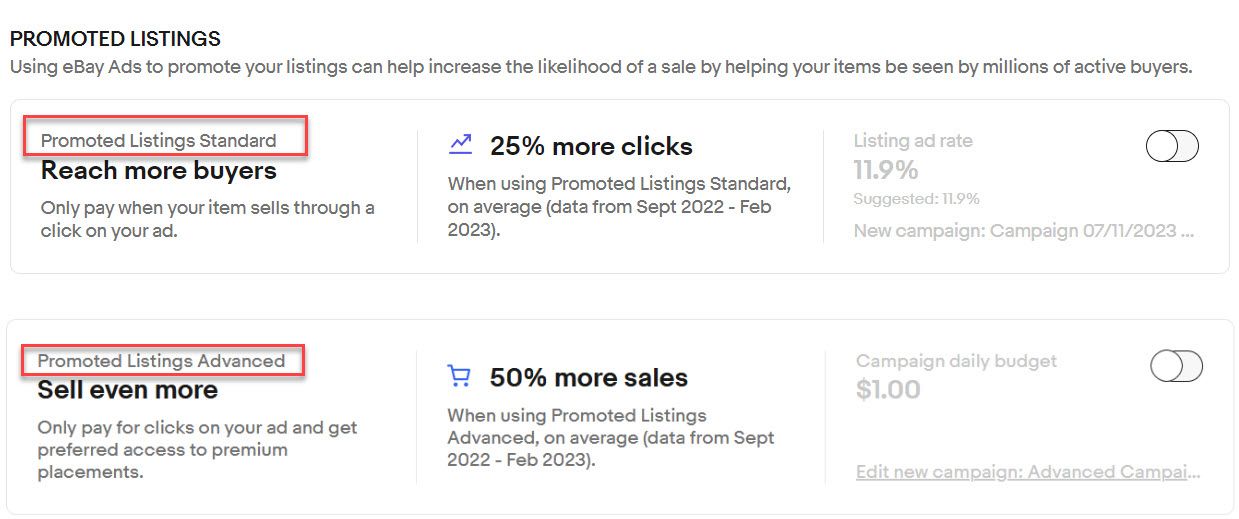Click the Promoted Listings Standard label

(158, 140)
